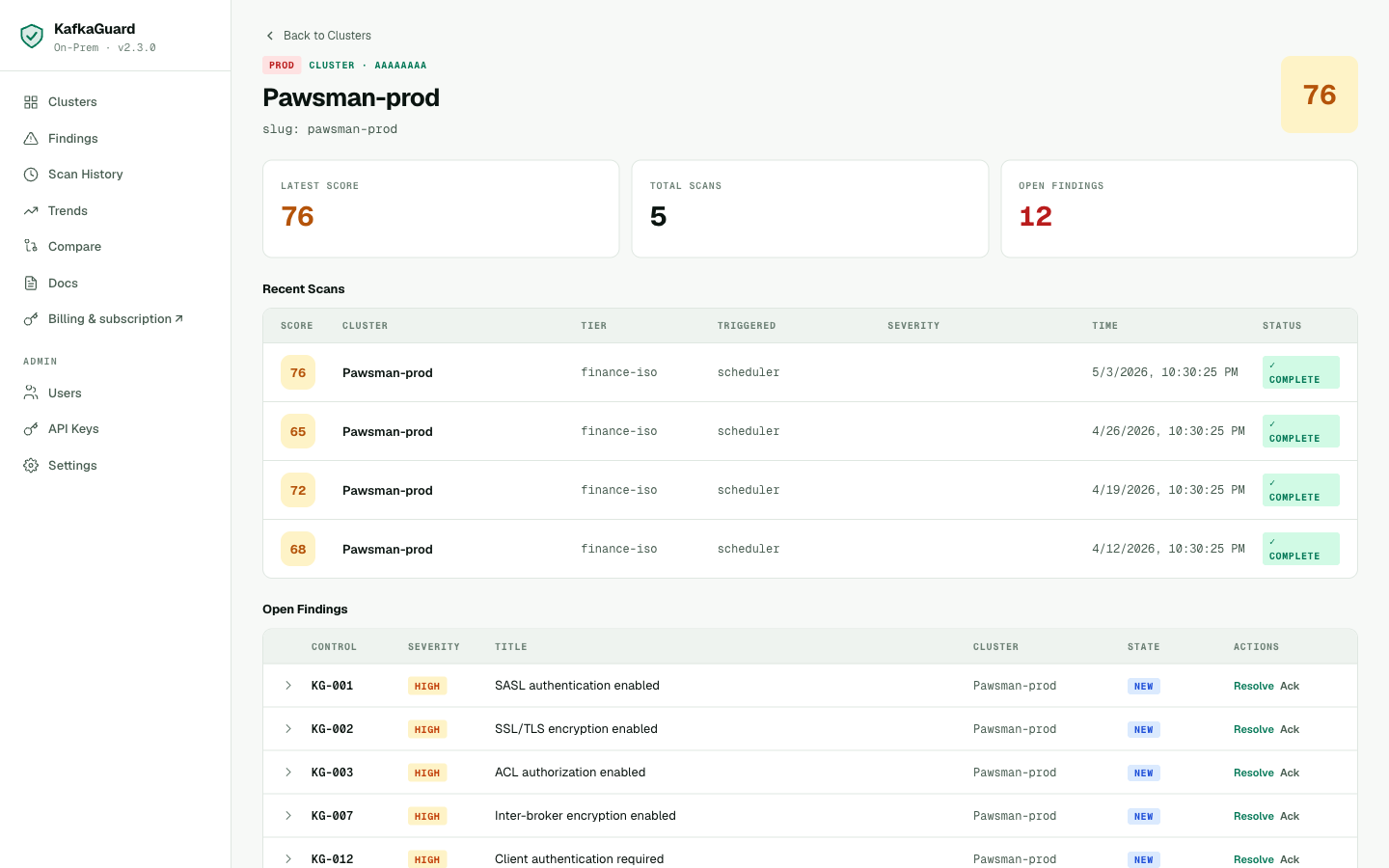Click the Compare branch icon

31,247
